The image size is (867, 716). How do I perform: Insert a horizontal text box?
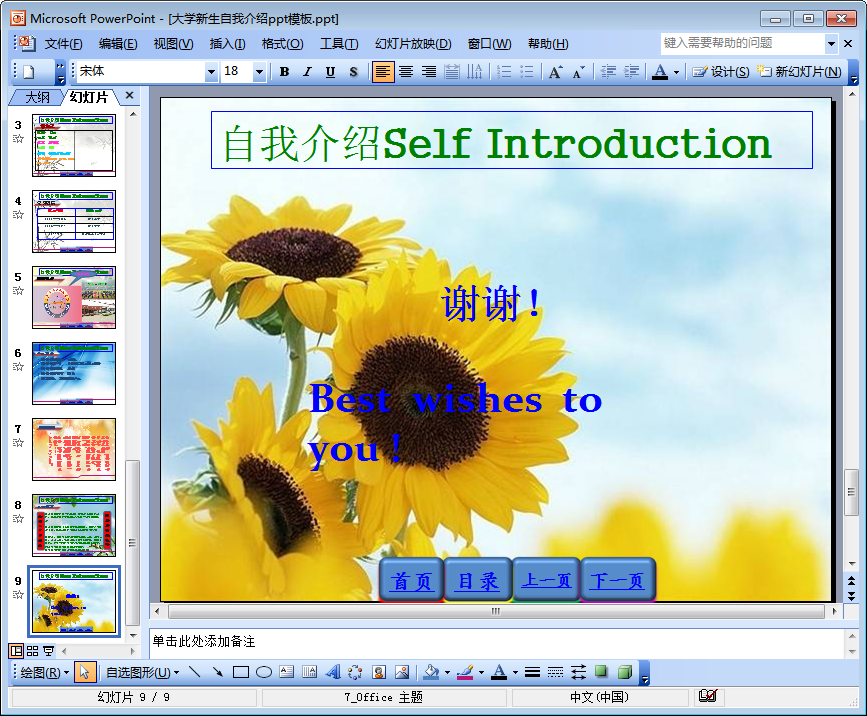tap(287, 672)
